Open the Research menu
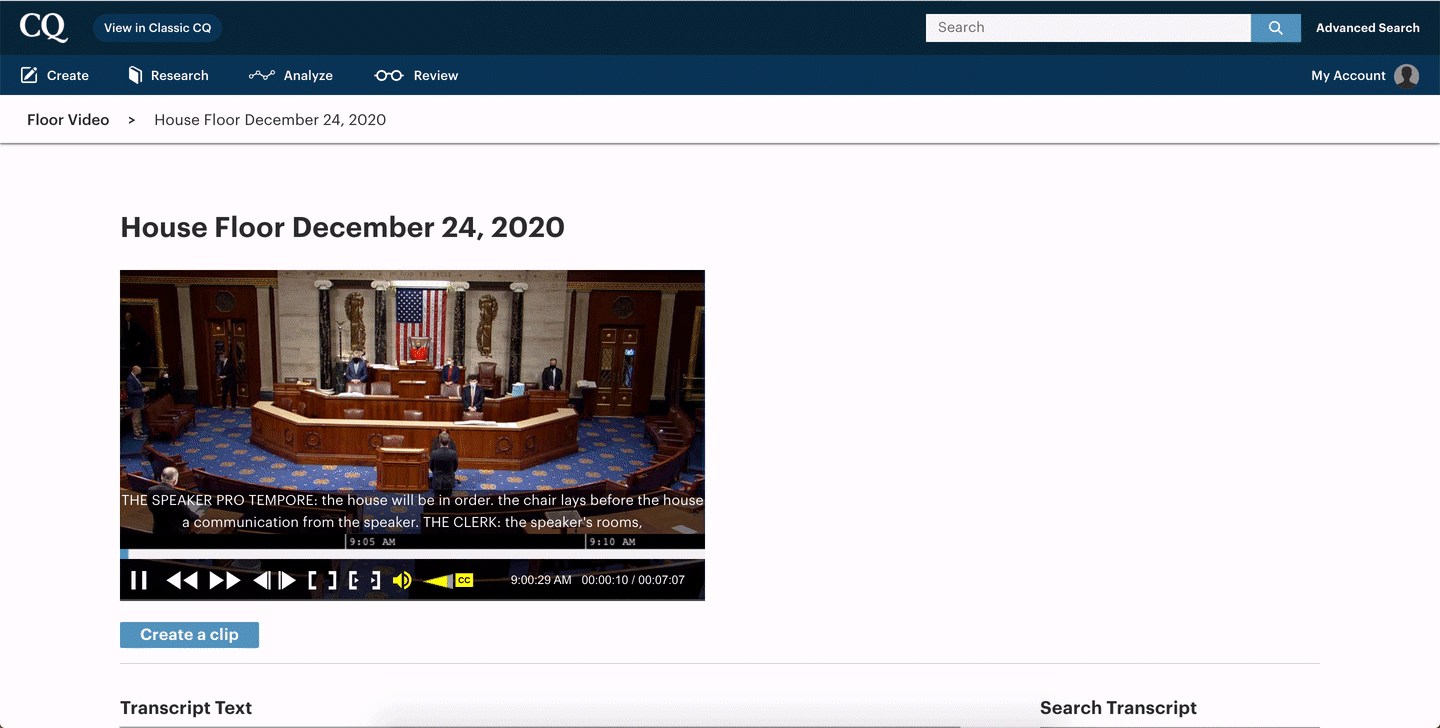1440x728 pixels. pos(168,75)
